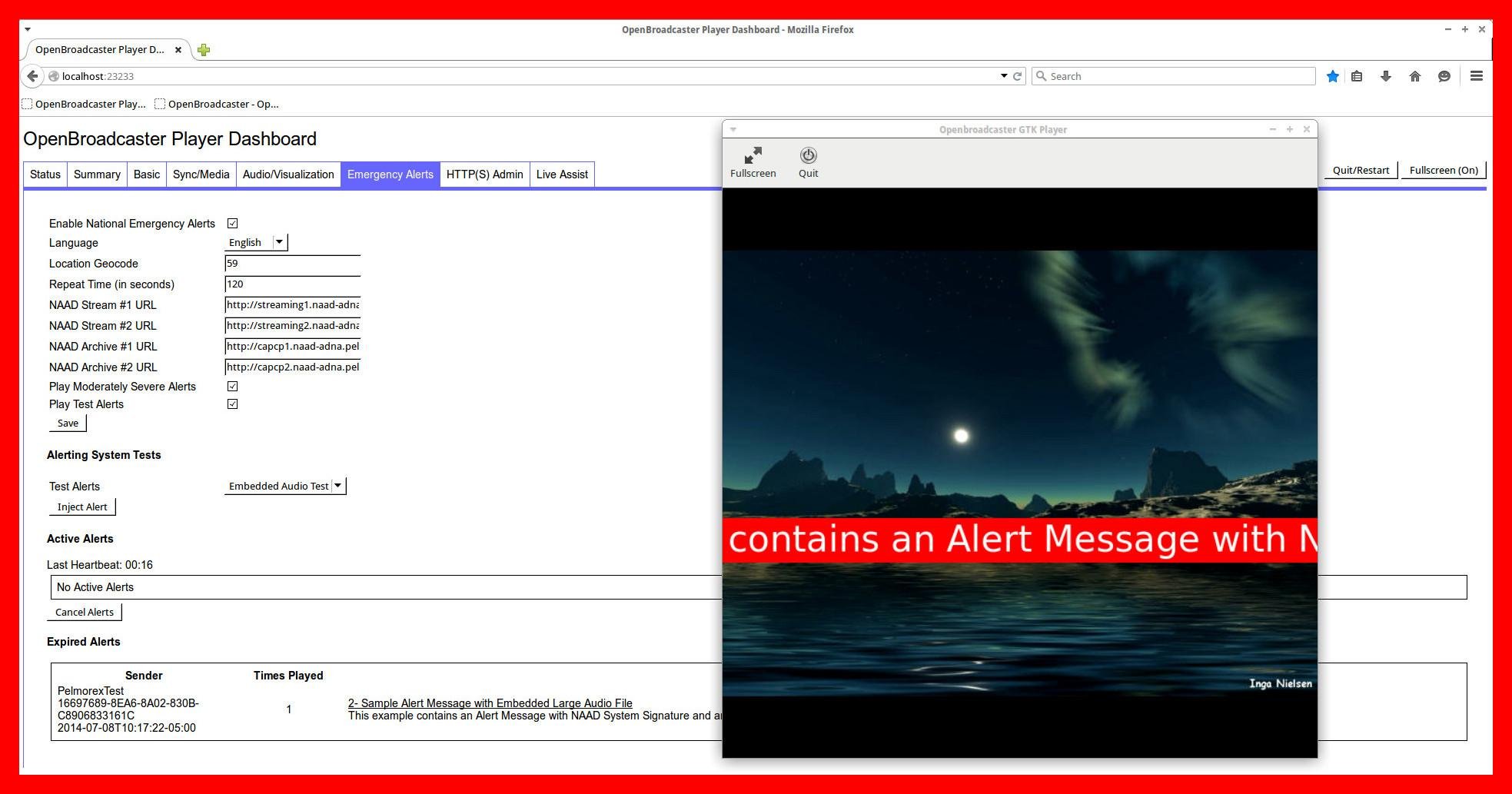Click the Location Geocode input field
This screenshot has width=1512, height=794.
[x=292, y=264]
